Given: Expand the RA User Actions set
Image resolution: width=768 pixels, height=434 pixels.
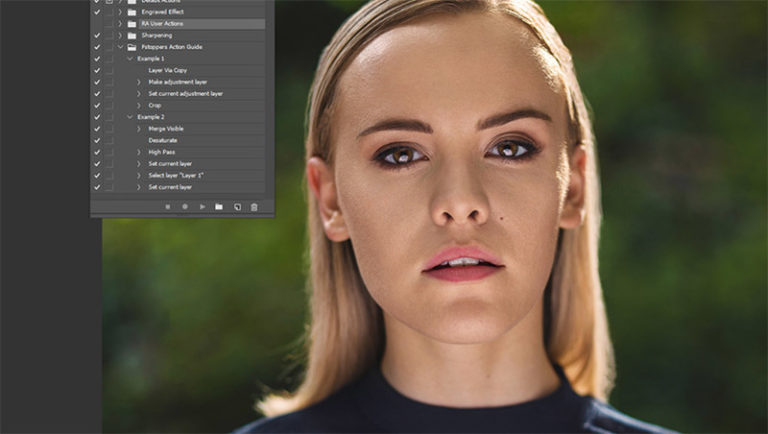Looking at the screenshot, I should pos(120,24).
